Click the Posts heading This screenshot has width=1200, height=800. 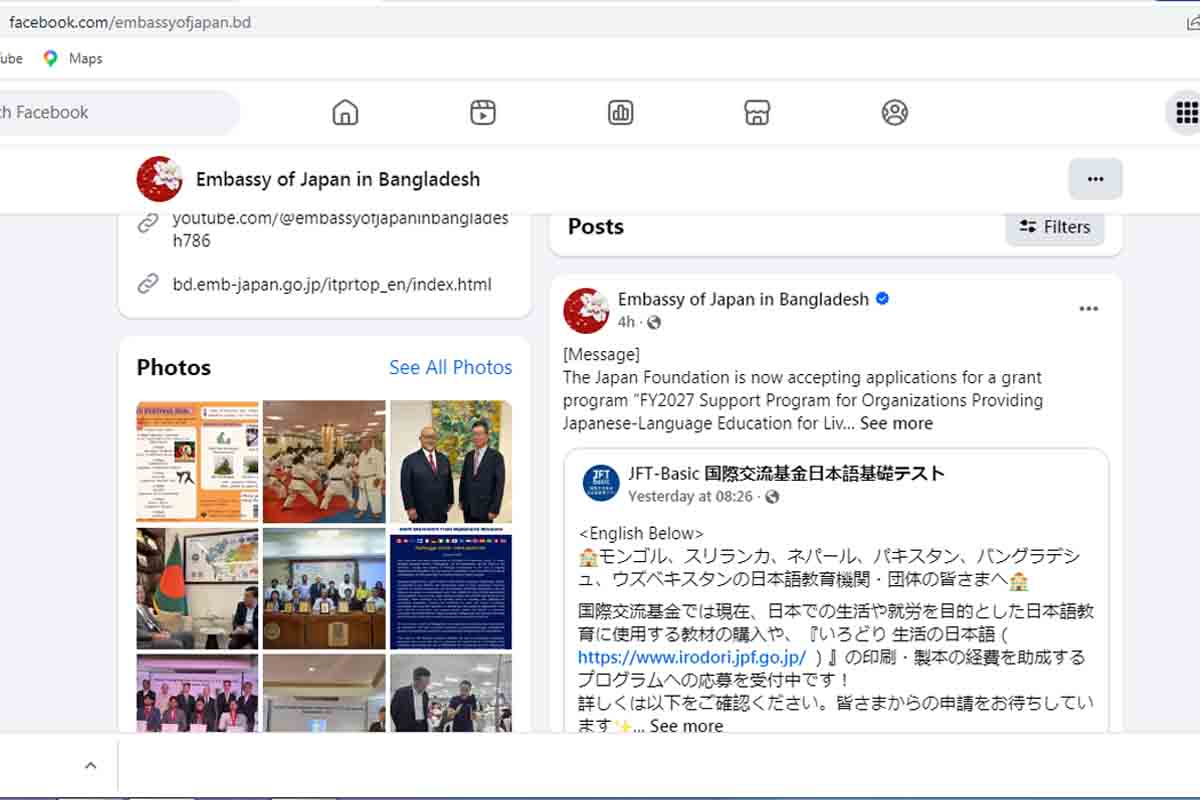tap(596, 226)
